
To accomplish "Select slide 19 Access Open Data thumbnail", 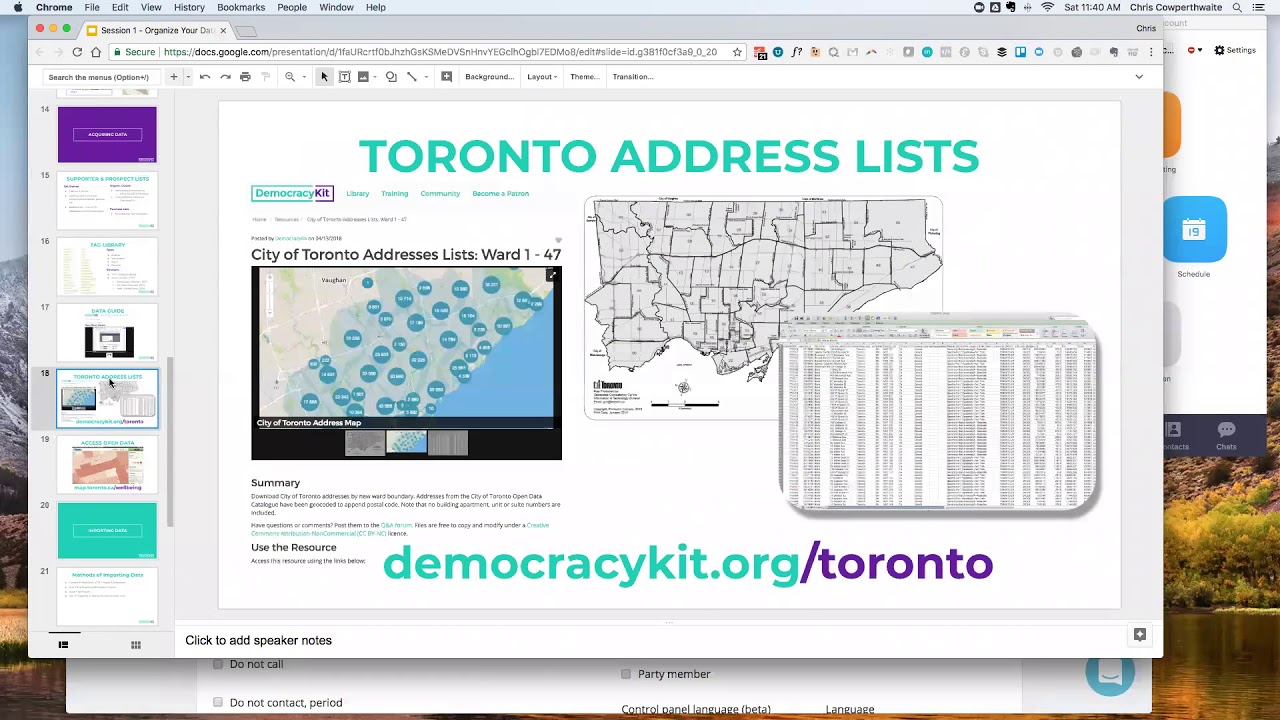I will click(x=107, y=465).
